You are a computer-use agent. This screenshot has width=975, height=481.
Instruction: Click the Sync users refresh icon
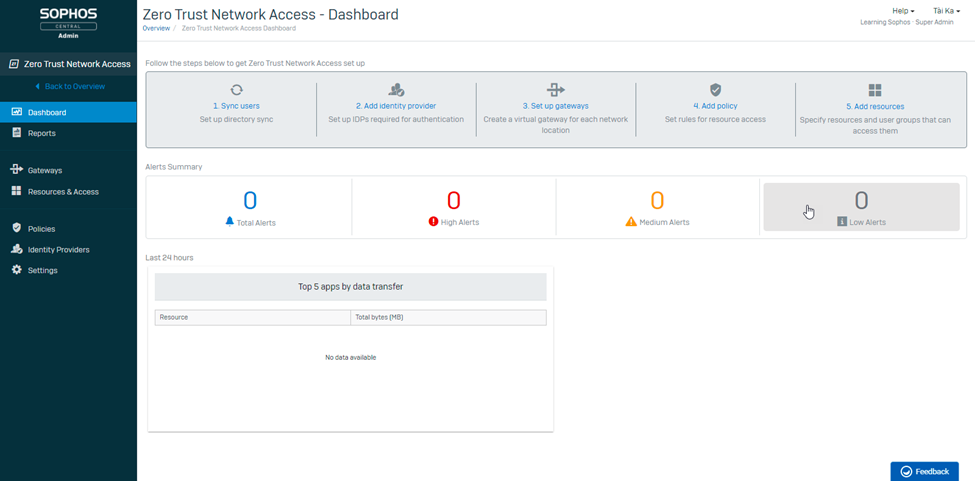[x=236, y=89]
